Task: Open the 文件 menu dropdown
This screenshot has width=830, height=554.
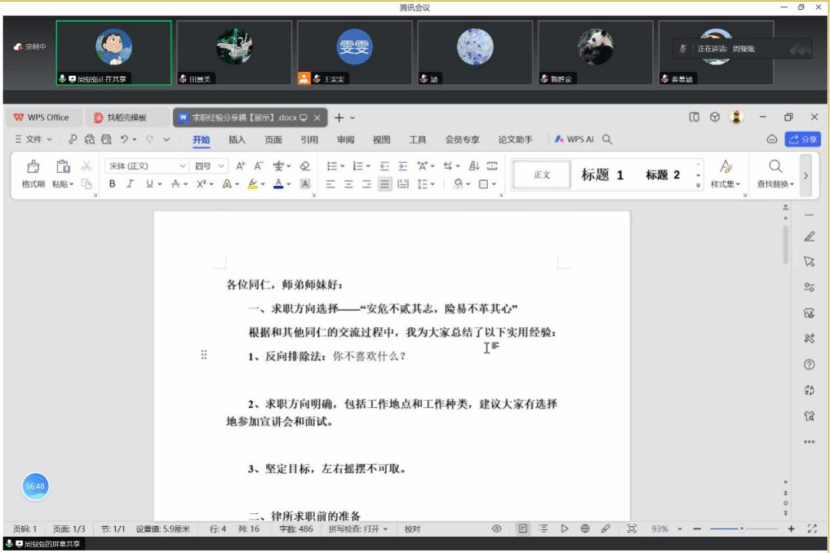Action: [x=33, y=140]
